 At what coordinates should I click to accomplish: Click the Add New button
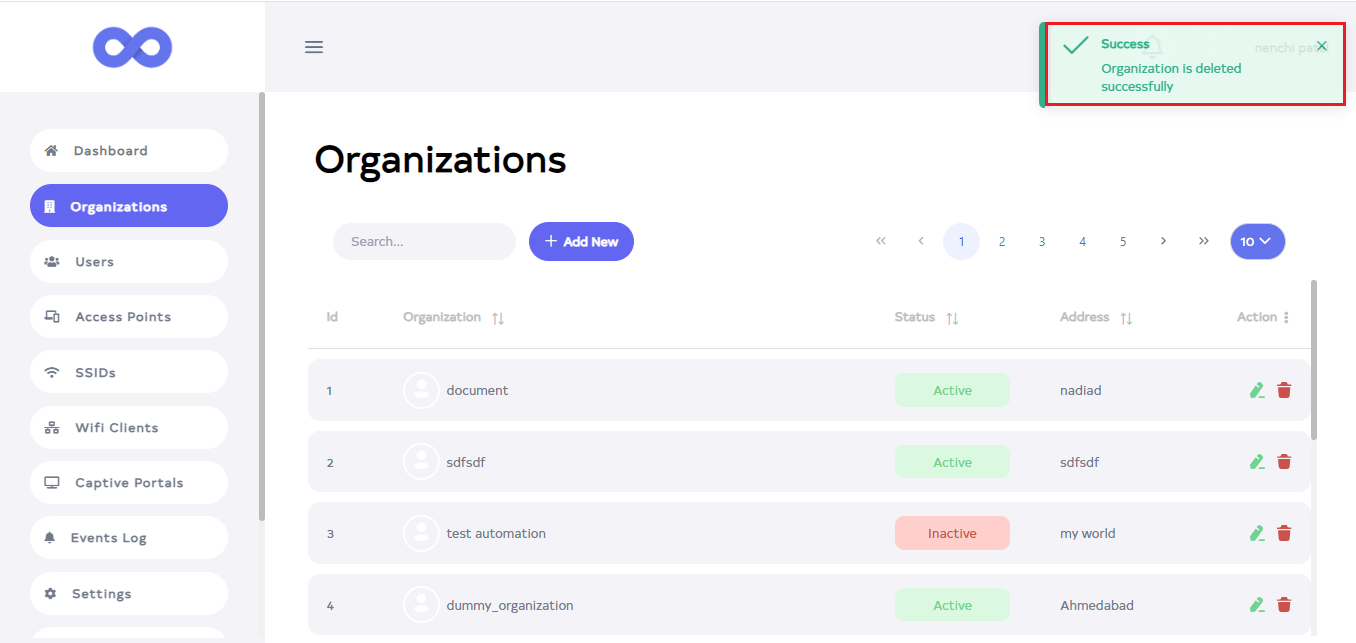[x=581, y=241]
